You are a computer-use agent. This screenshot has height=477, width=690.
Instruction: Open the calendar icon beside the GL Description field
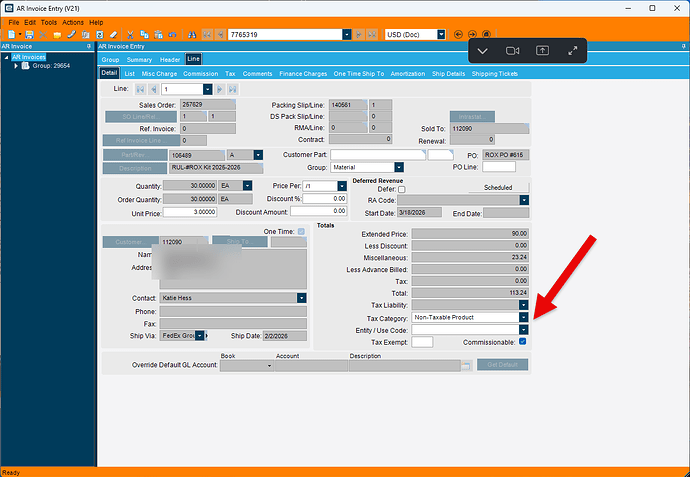point(466,366)
